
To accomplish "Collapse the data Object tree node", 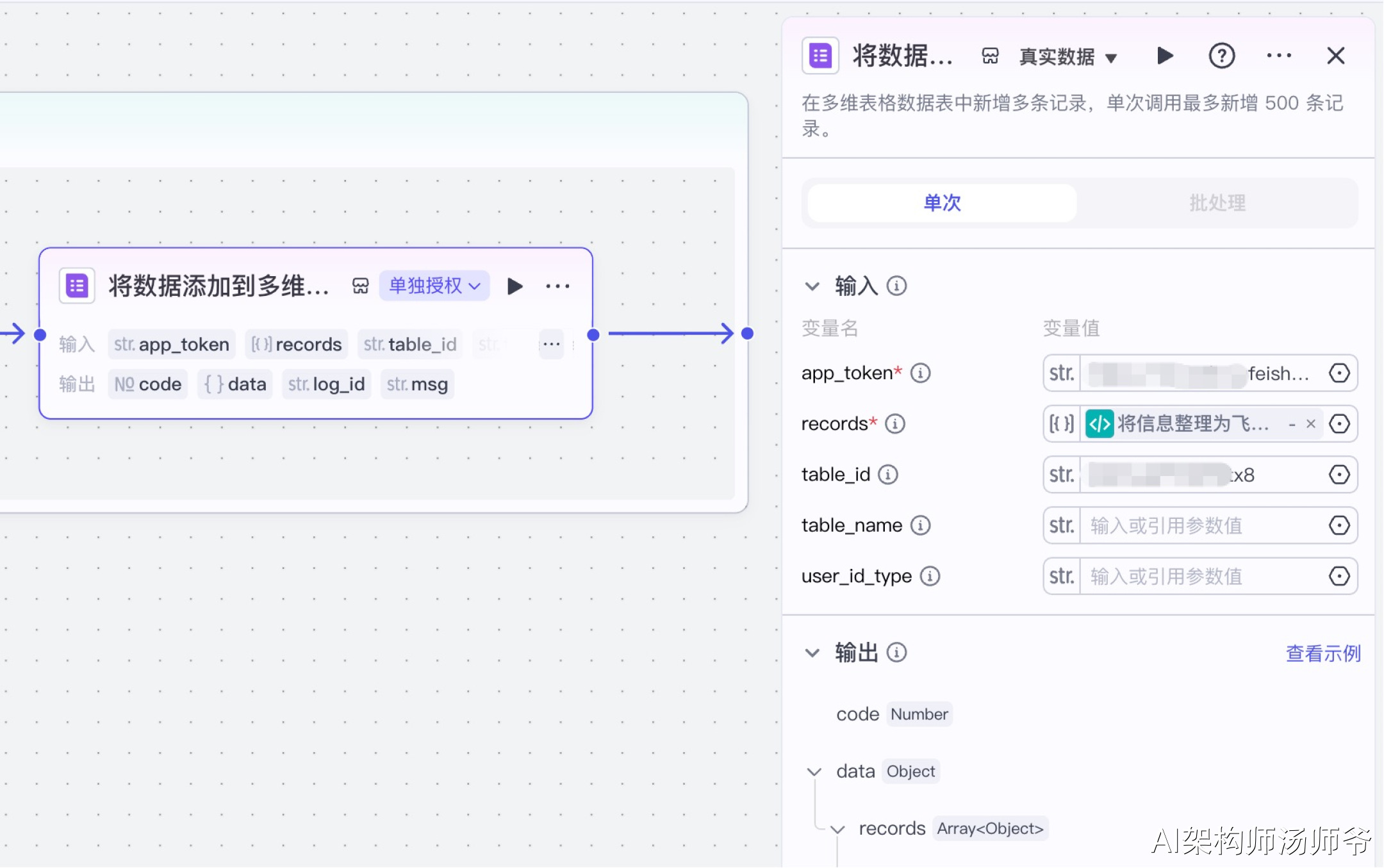I will click(814, 772).
